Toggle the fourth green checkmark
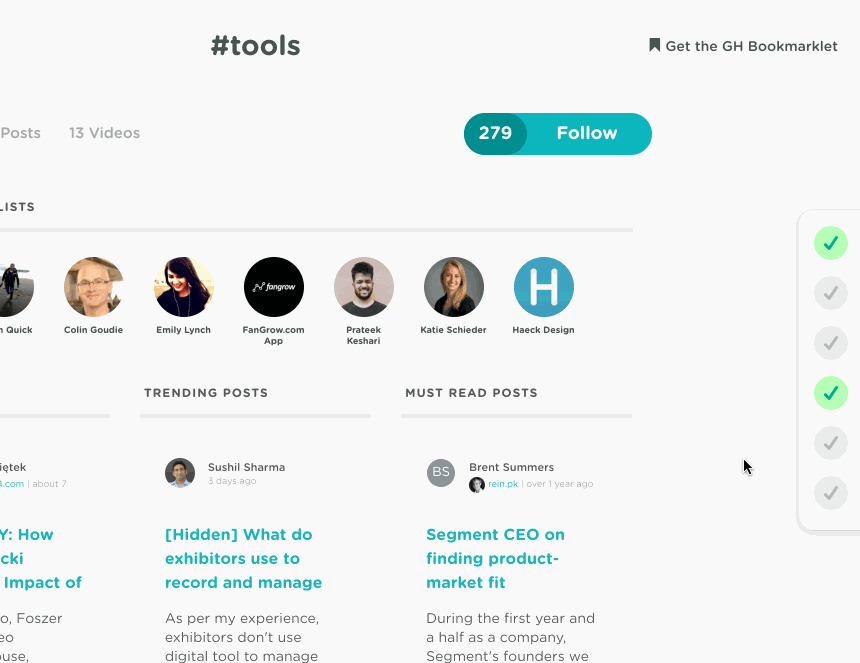860x663 pixels. pyautogui.click(x=830, y=393)
